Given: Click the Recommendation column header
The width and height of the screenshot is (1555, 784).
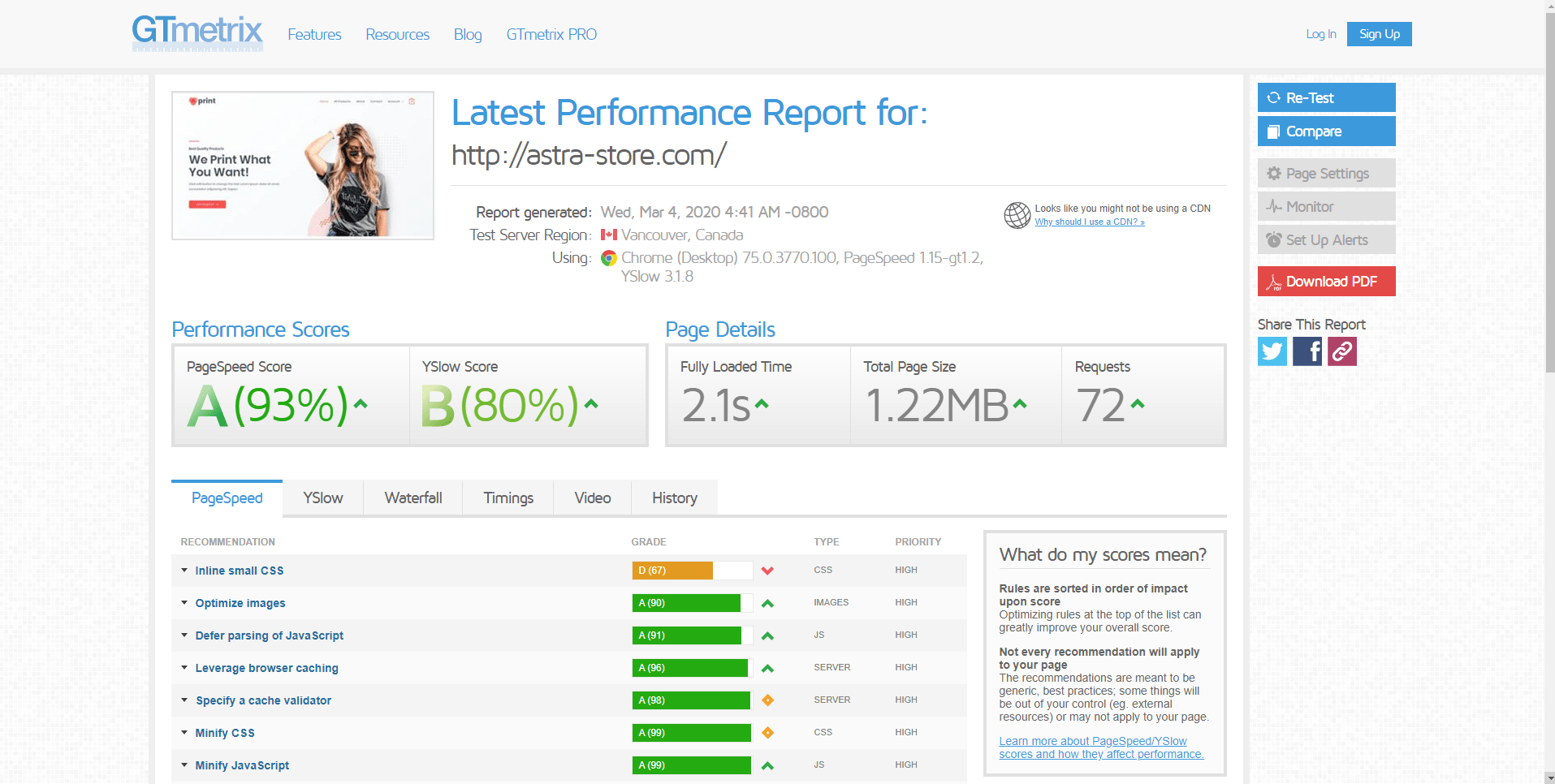Looking at the screenshot, I should [227, 541].
